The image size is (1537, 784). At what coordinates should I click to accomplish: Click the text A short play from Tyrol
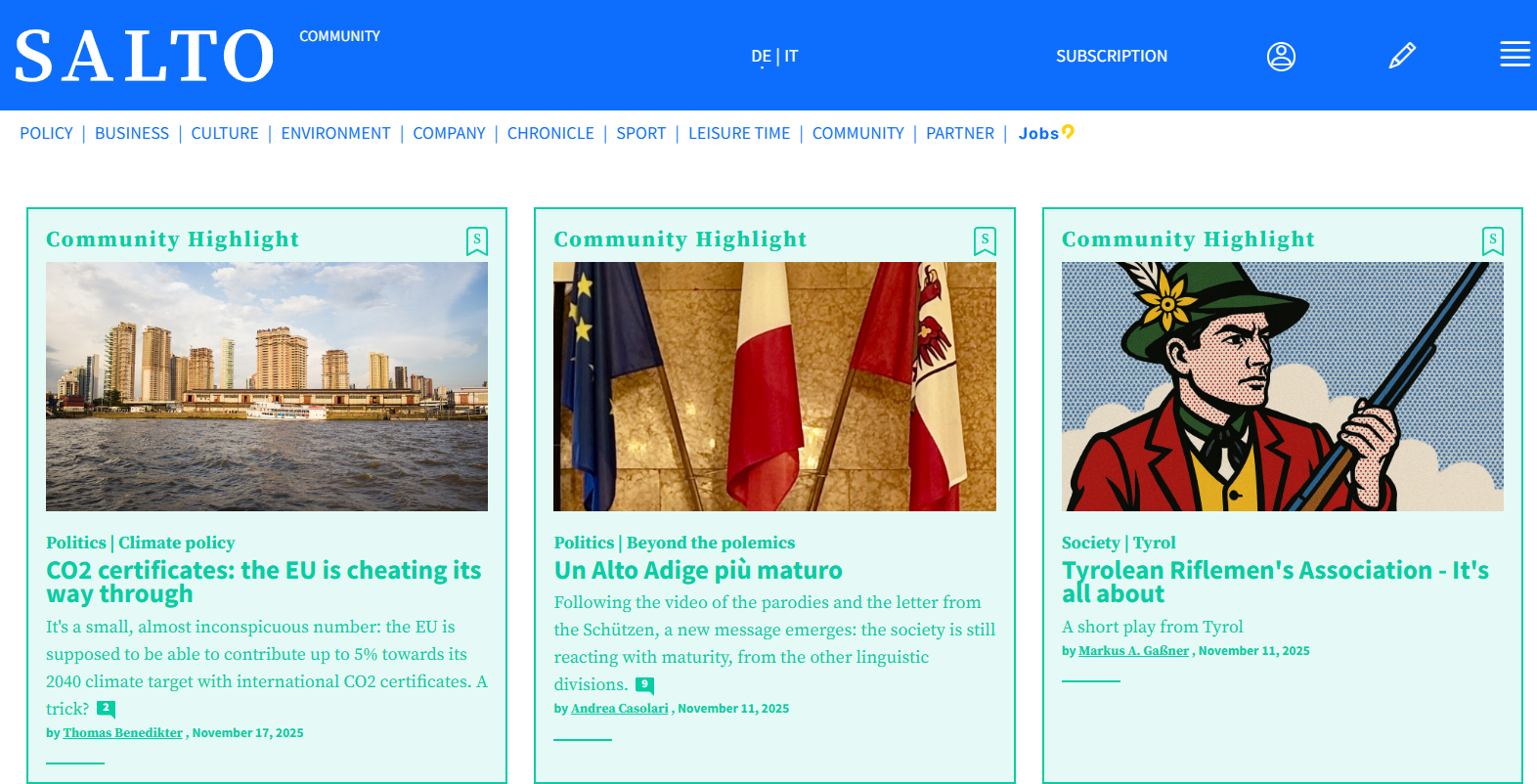point(1153,627)
